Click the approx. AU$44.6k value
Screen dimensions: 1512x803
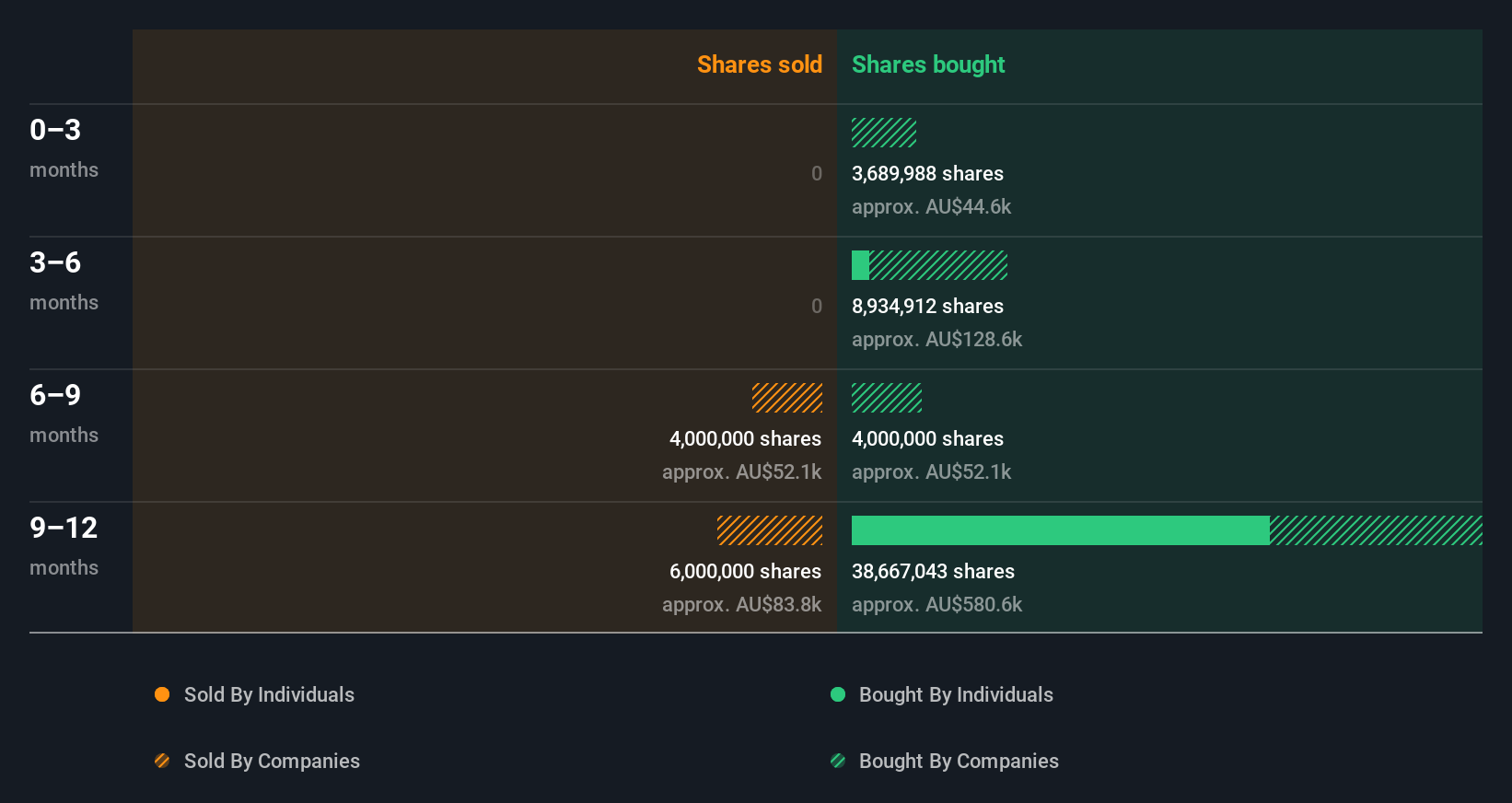click(x=931, y=206)
